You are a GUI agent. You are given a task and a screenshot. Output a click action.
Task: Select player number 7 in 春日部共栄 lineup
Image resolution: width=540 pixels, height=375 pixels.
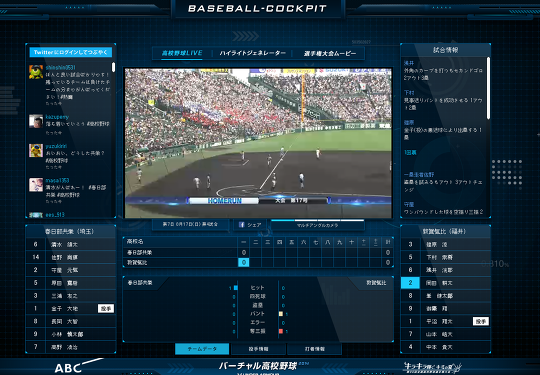click(71, 346)
